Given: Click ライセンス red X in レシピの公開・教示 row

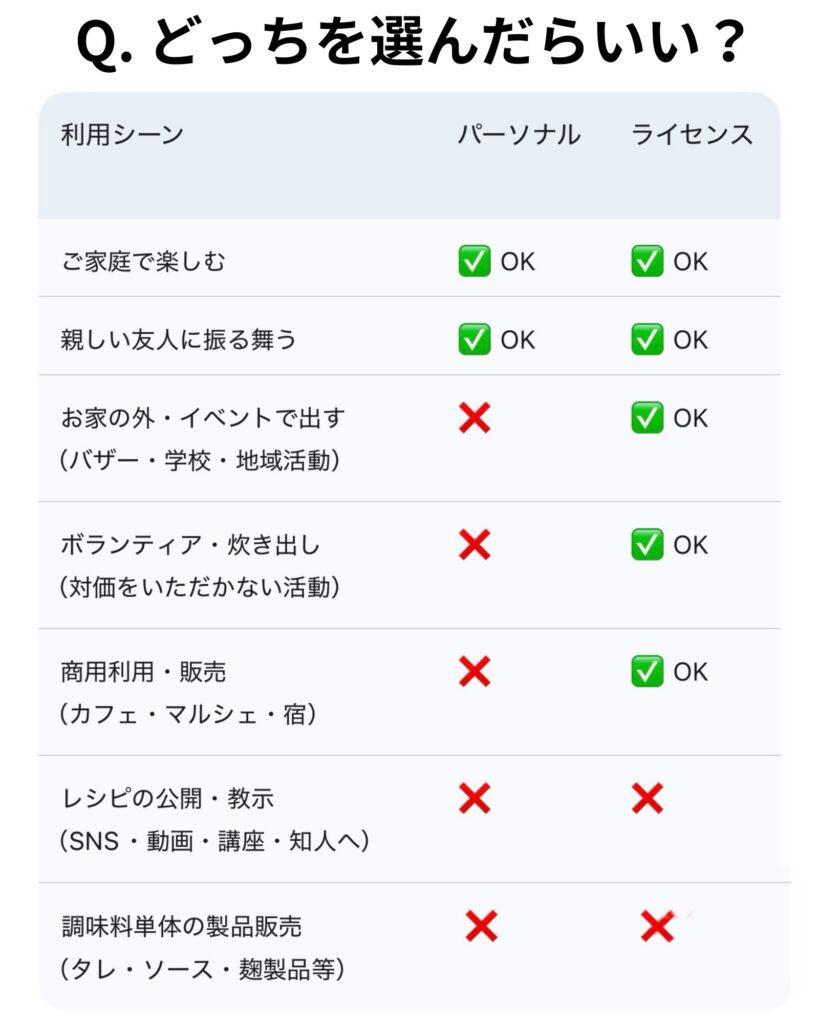Looking at the screenshot, I should tap(647, 798).
